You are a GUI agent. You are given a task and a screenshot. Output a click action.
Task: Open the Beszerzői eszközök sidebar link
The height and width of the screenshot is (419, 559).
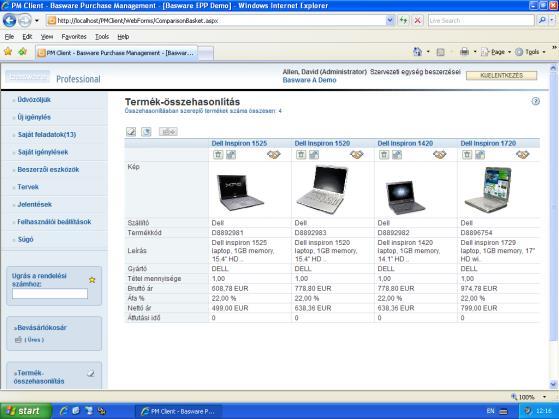pyautogui.click(x=48, y=170)
